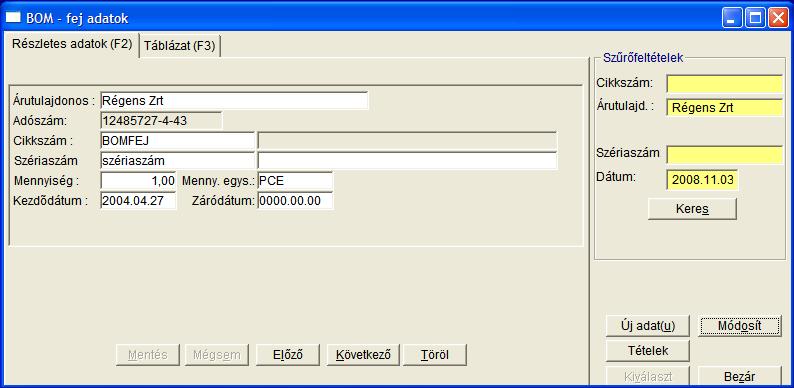Click the window icon in title bar
794x388 pixels.
(13, 18)
